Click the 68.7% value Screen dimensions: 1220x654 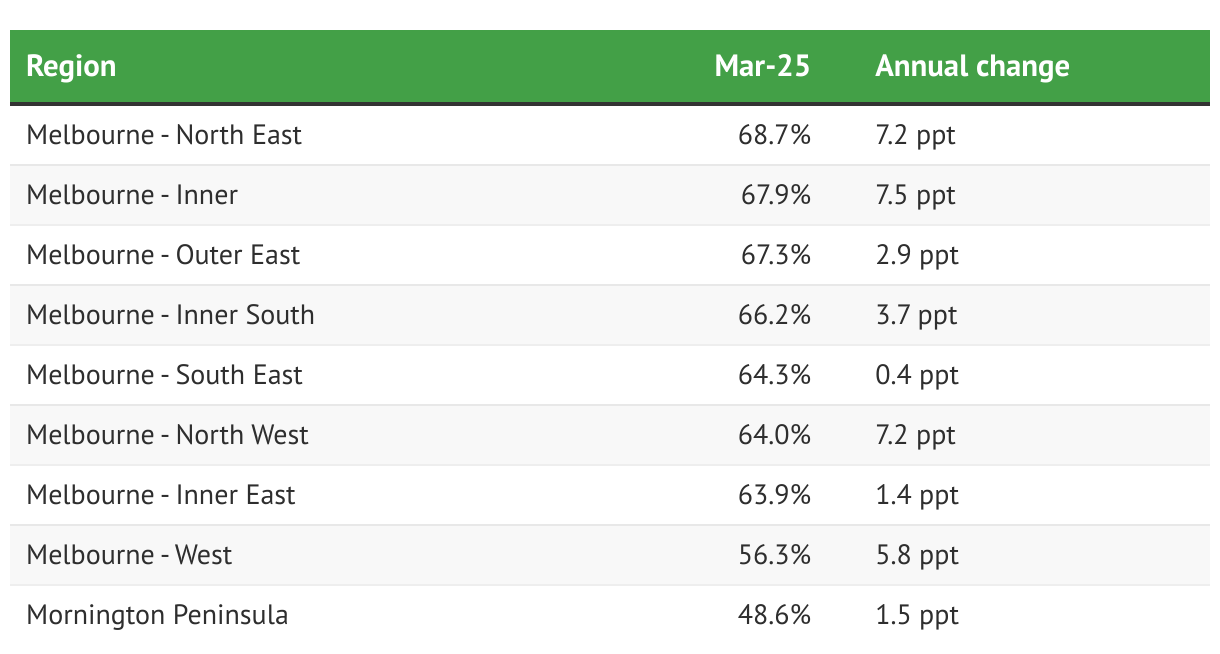775,135
